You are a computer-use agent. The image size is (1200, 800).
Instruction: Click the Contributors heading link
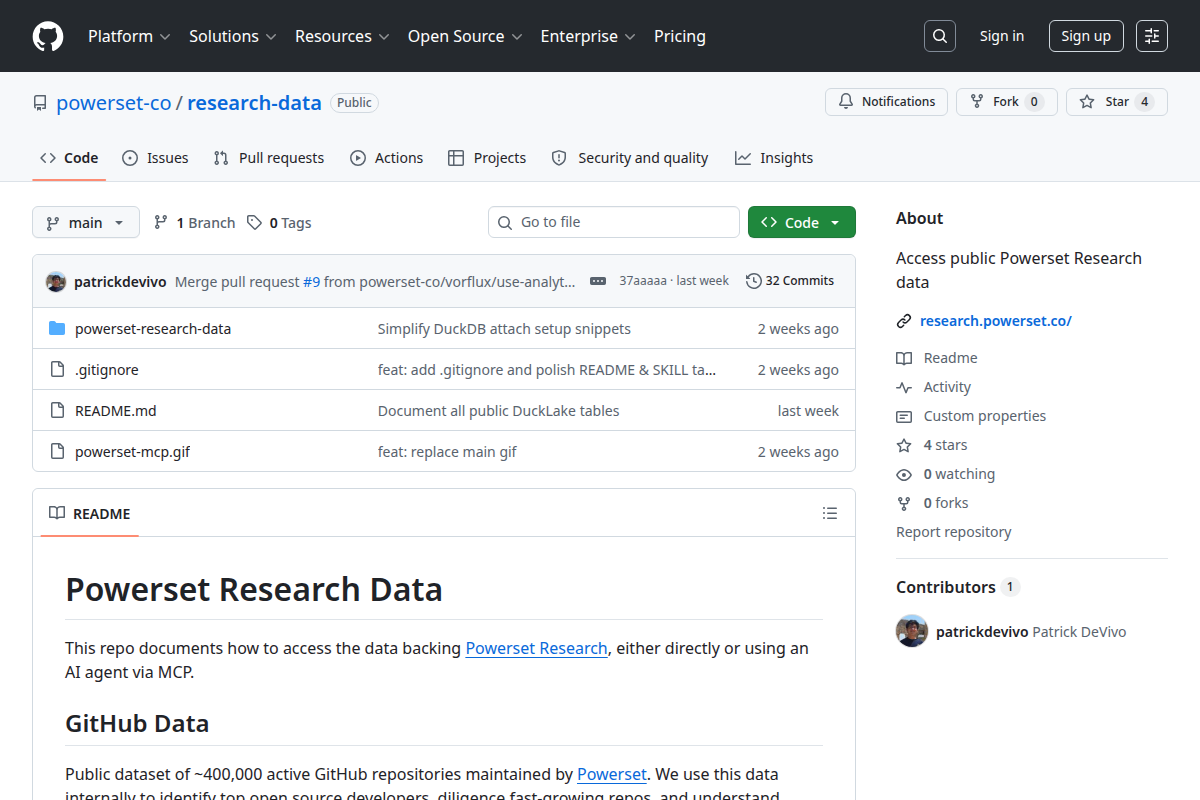tap(957, 587)
